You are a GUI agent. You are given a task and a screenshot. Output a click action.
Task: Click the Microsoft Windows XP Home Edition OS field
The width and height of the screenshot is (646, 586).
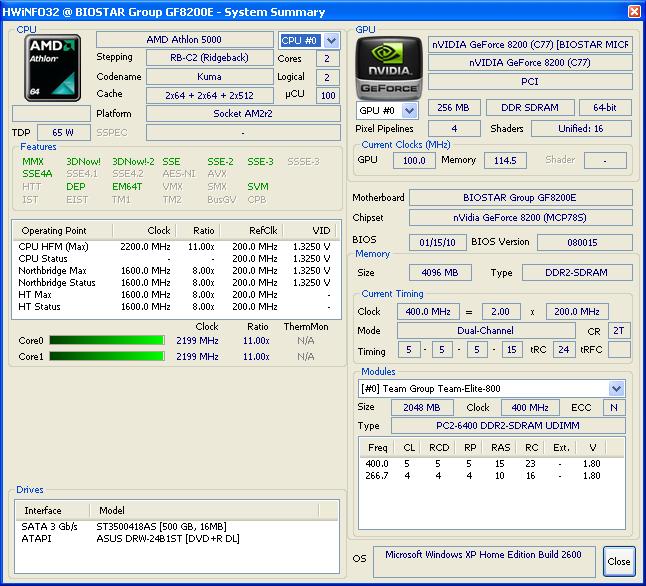(484, 561)
